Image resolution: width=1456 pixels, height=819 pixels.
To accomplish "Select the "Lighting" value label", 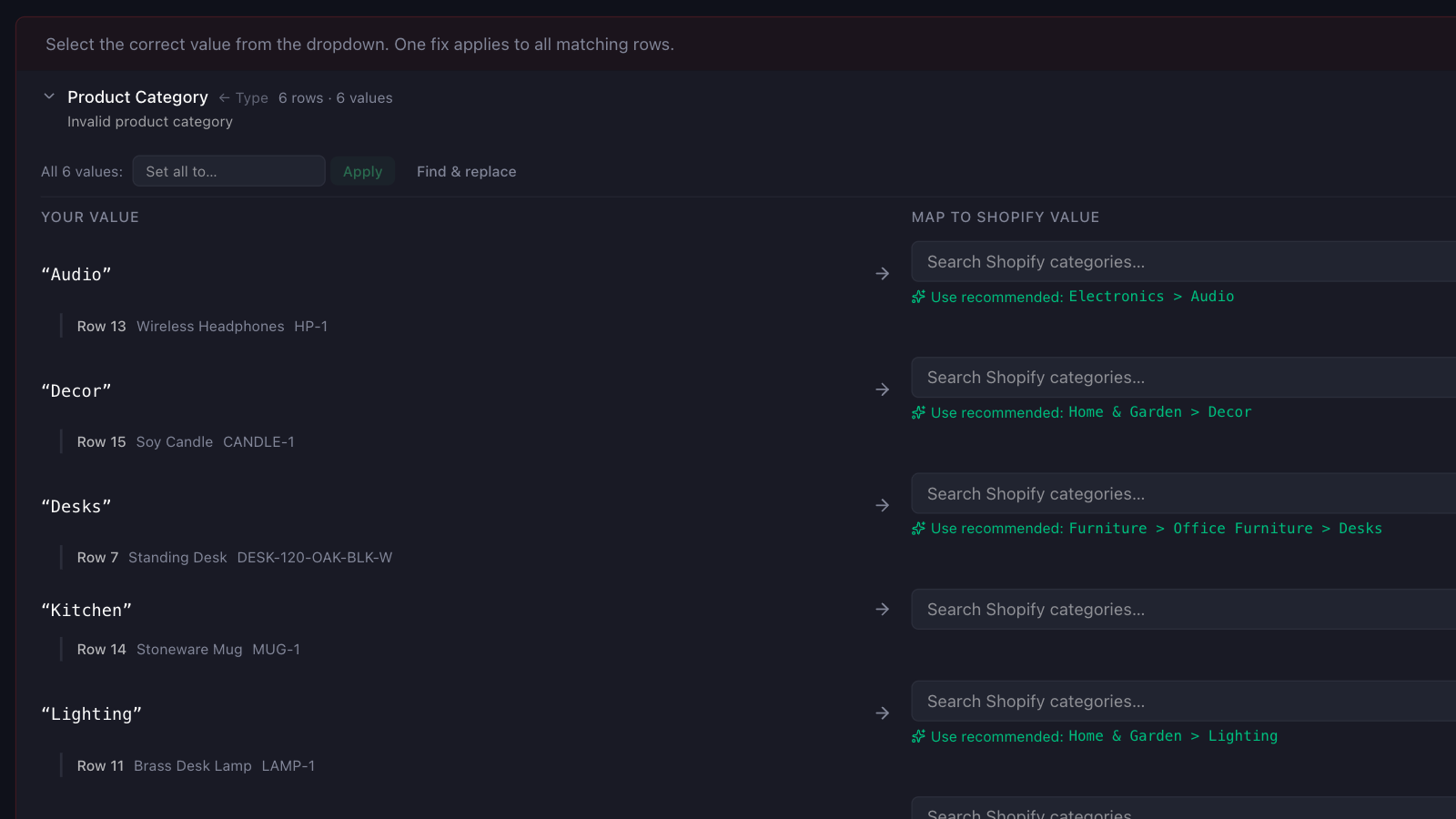I will point(92,714).
